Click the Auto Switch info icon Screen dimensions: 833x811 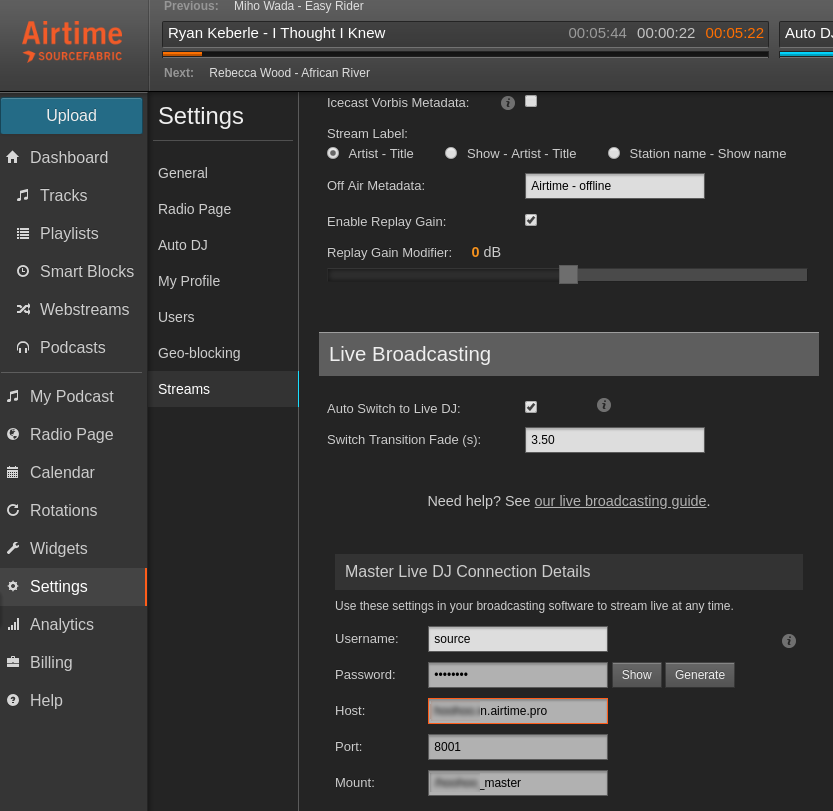coord(603,404)
